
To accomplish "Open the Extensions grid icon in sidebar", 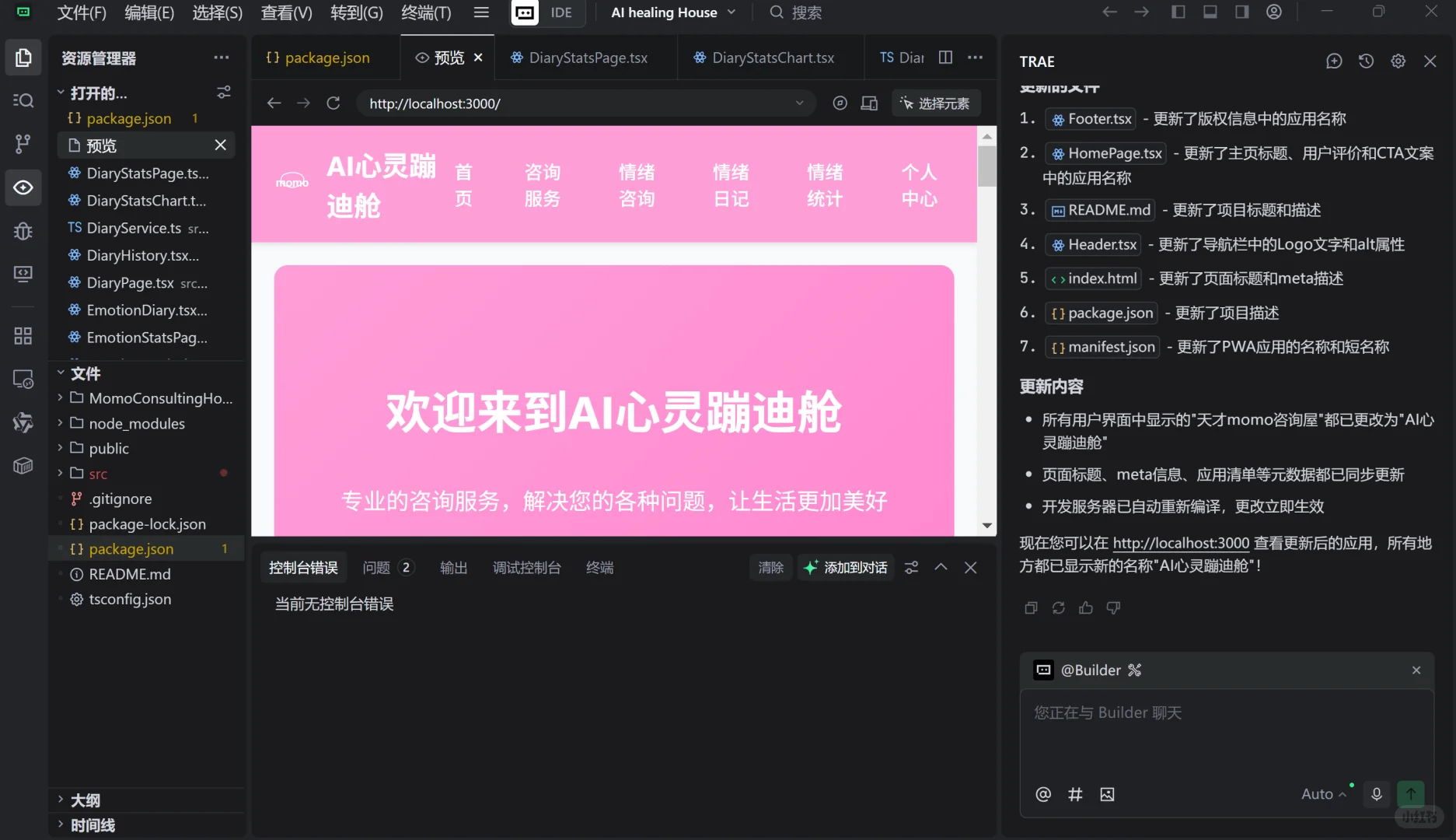I will point(23,335).
